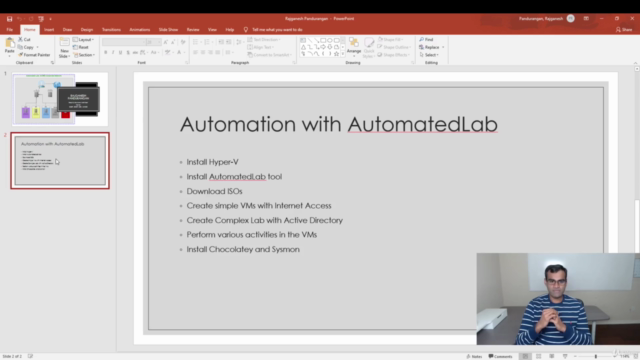Toggle underline formatting
The width and height of the screenshot is (640, 360).
[120, 53]
